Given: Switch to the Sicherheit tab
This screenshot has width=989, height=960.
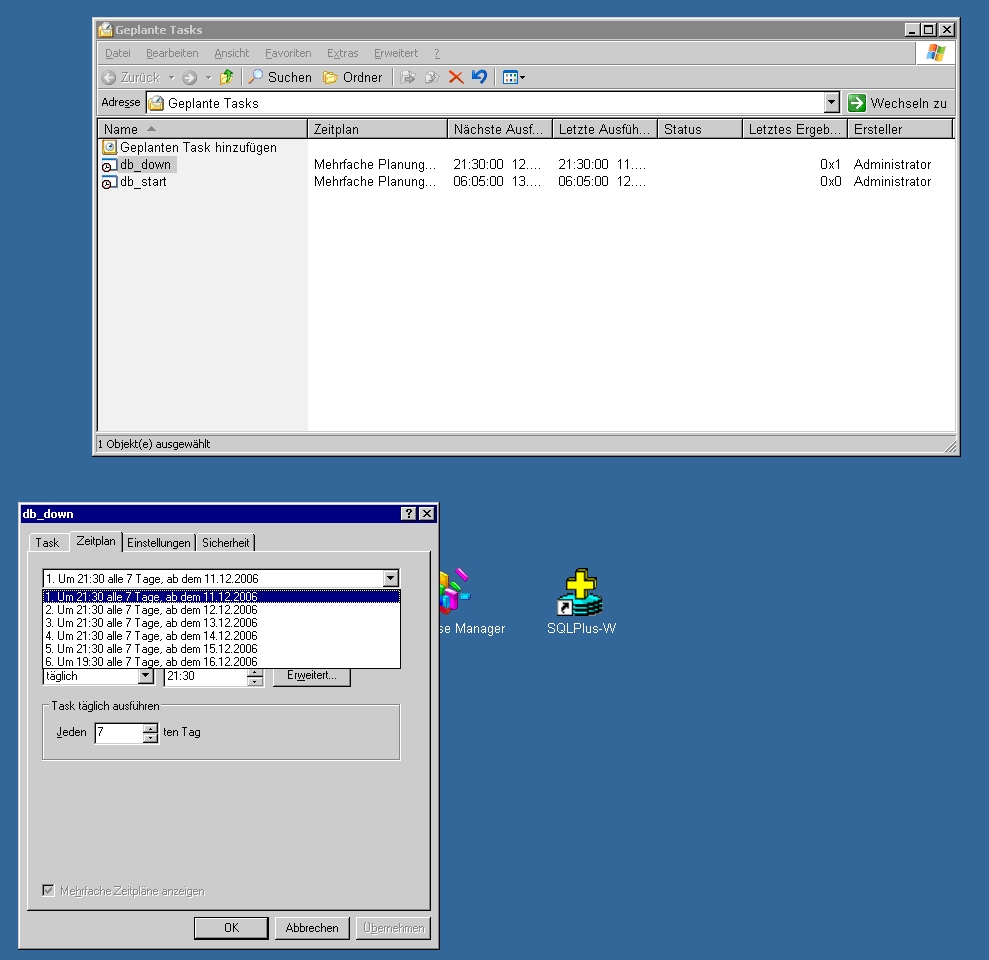Looking at the screenshot, I should pos(226,542).
